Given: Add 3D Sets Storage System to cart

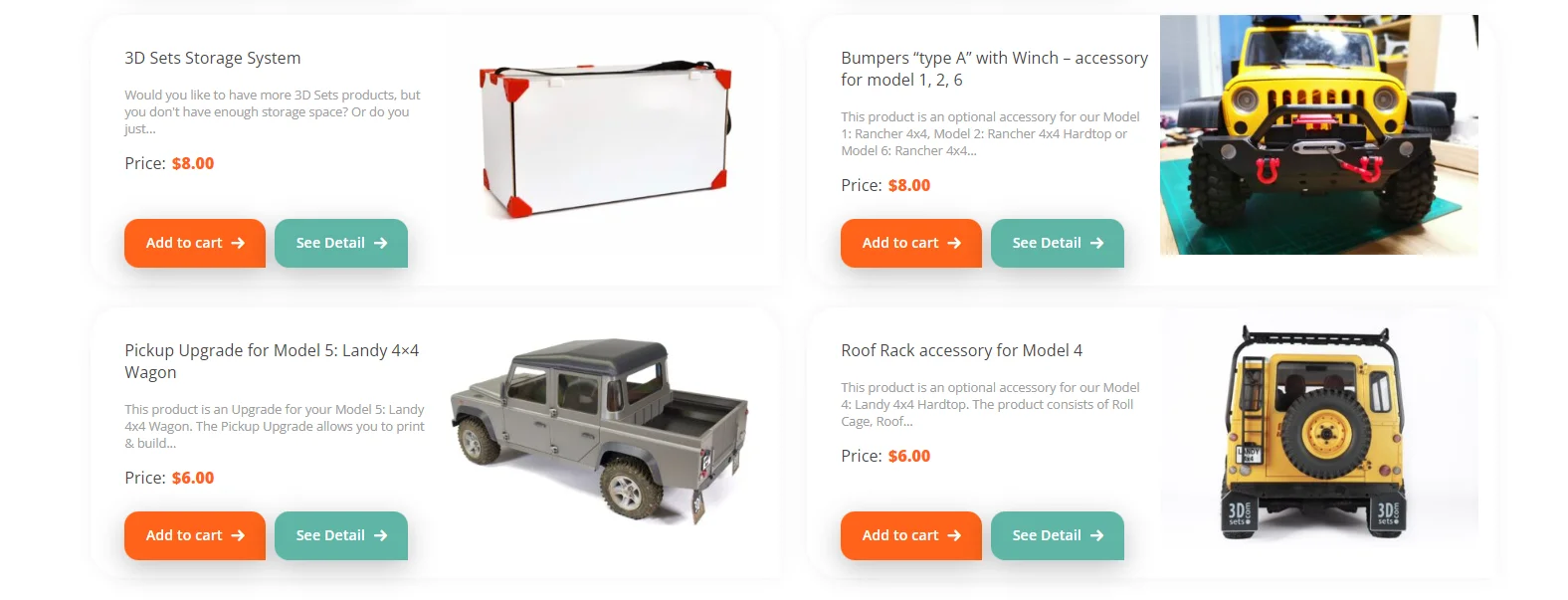Looking at the screenshot, I should click(195, 243).
